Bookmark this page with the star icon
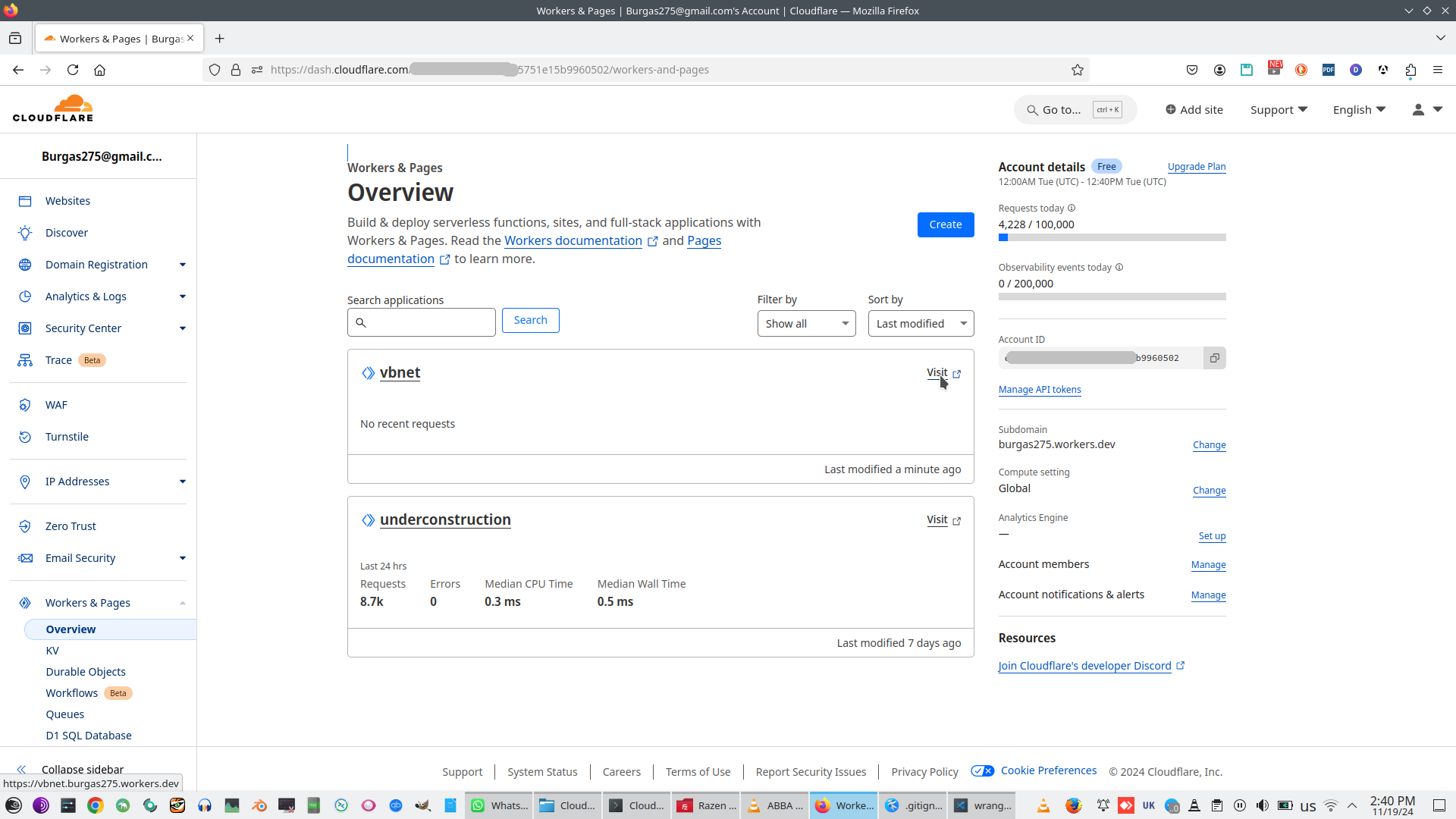This screenshot has width=1456, height=819. tap(1077, 70)
